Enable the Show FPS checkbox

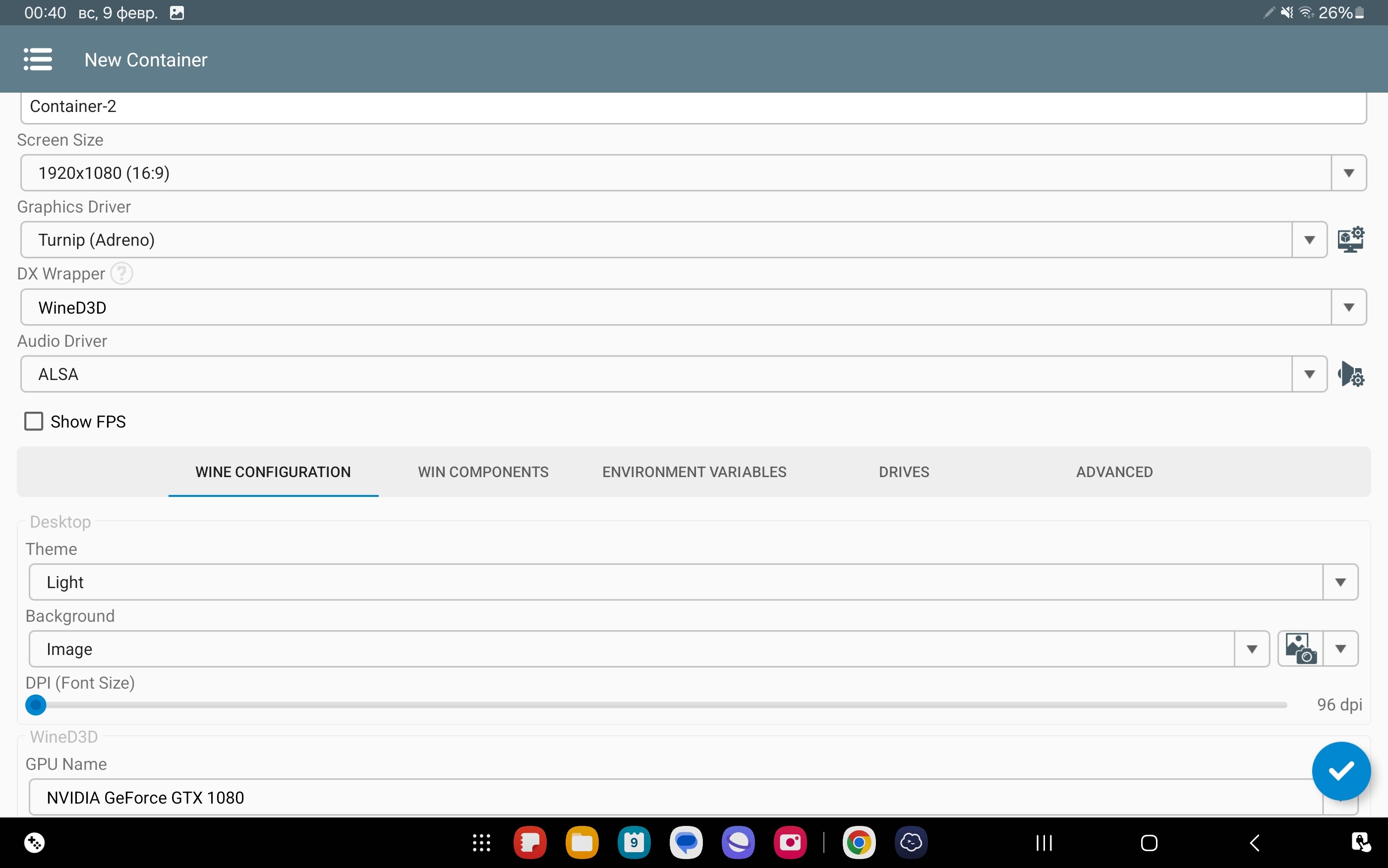coord(34,422)
